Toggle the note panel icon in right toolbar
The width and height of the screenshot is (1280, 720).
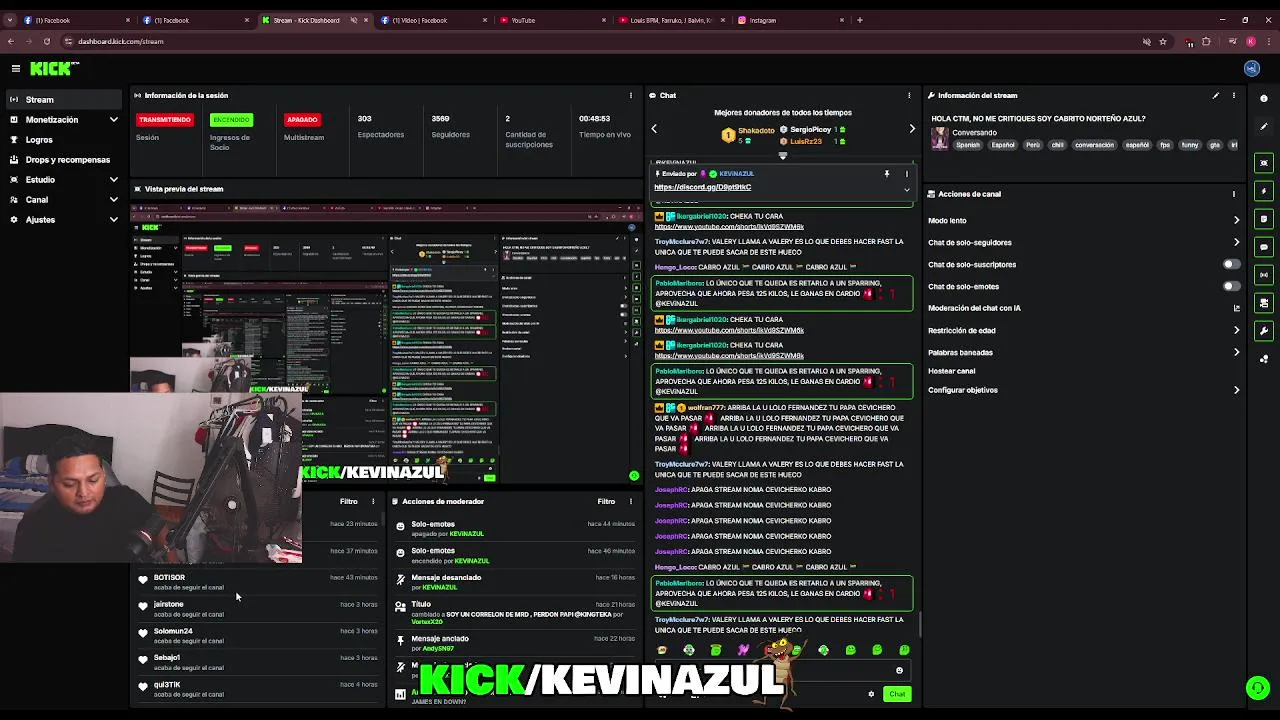[x=1264, y=219]
